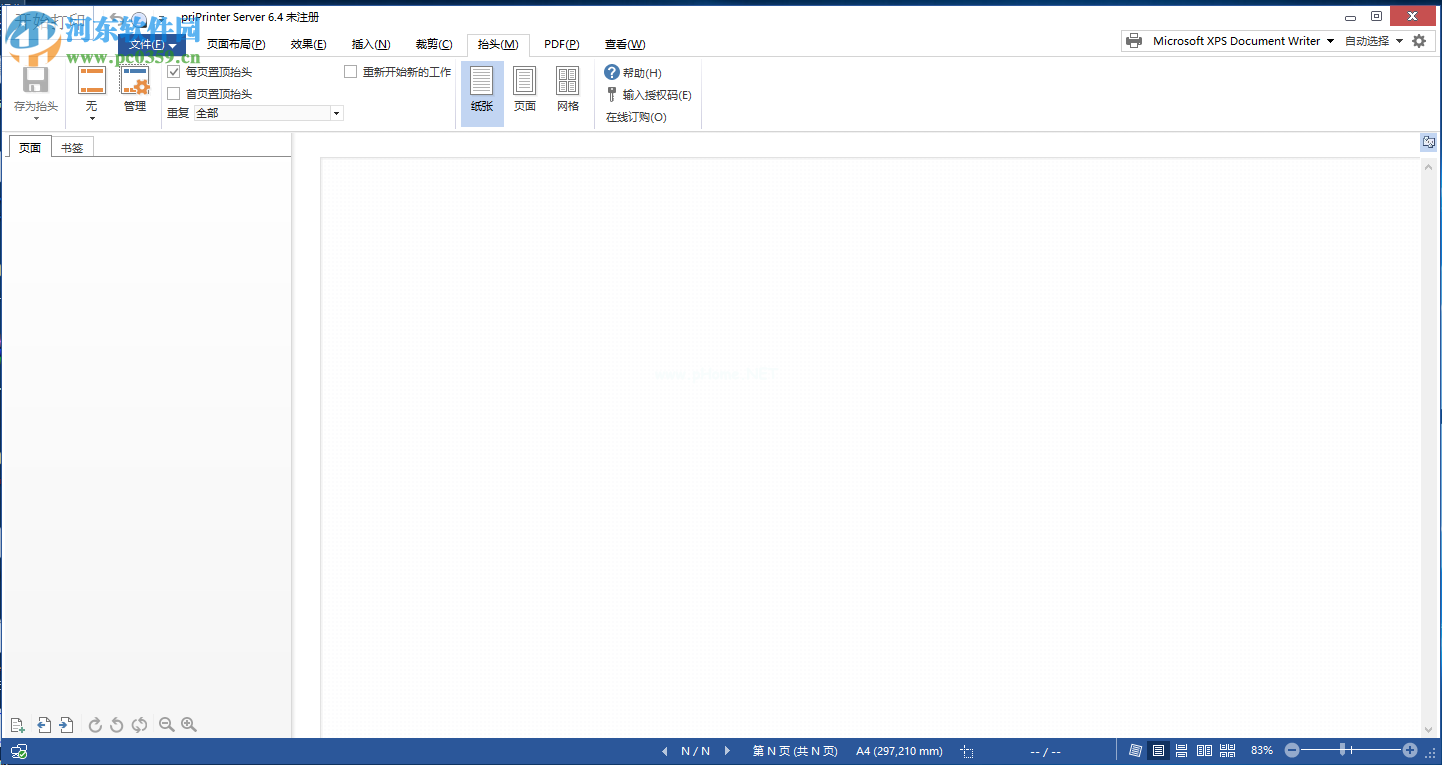Click the printer icon beside Microsoft XPS
The height and width of the screenshot is (765, 1442).
click(x=1134, y=41)
